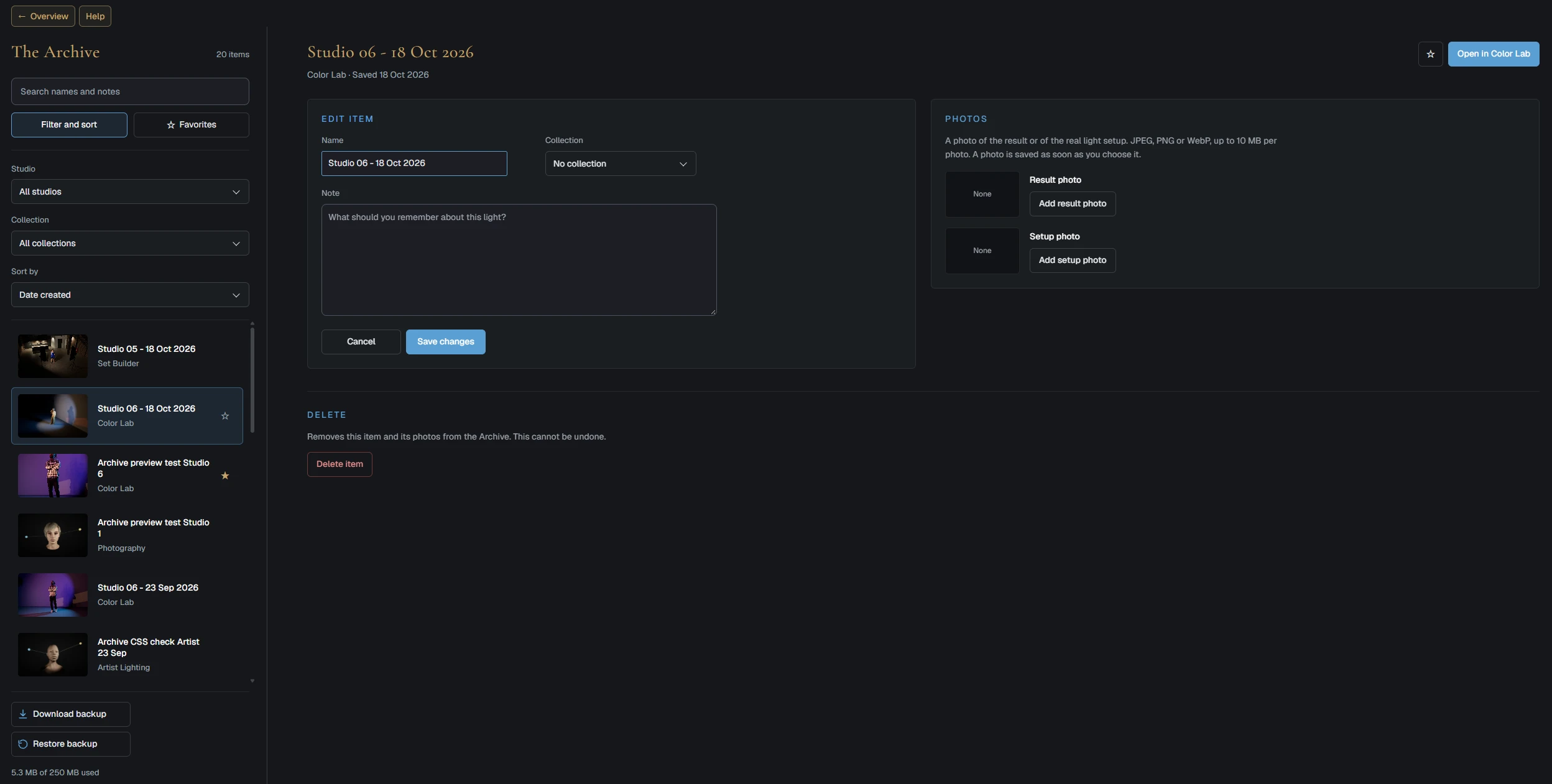The height and width of the screenshot is (784, 1552).
Task: Select the Studio 06 - 18 Oct 2026 thumbnail
Action: (x=53, y=416)
